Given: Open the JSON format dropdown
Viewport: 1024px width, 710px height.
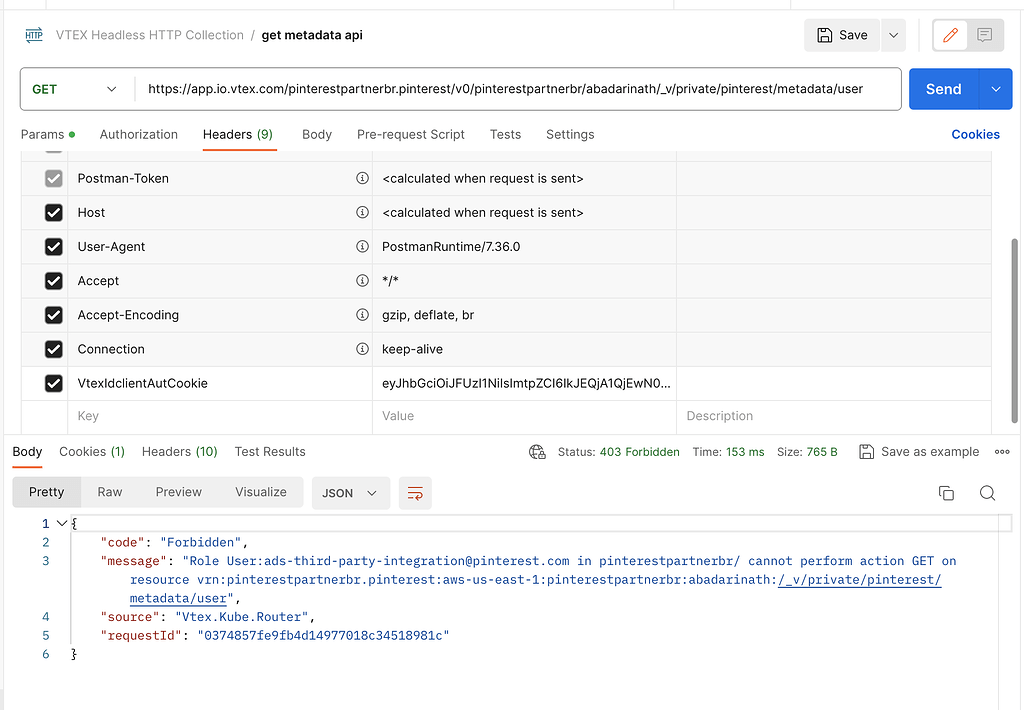Looking at the screenshot, I should coord(351,493).
